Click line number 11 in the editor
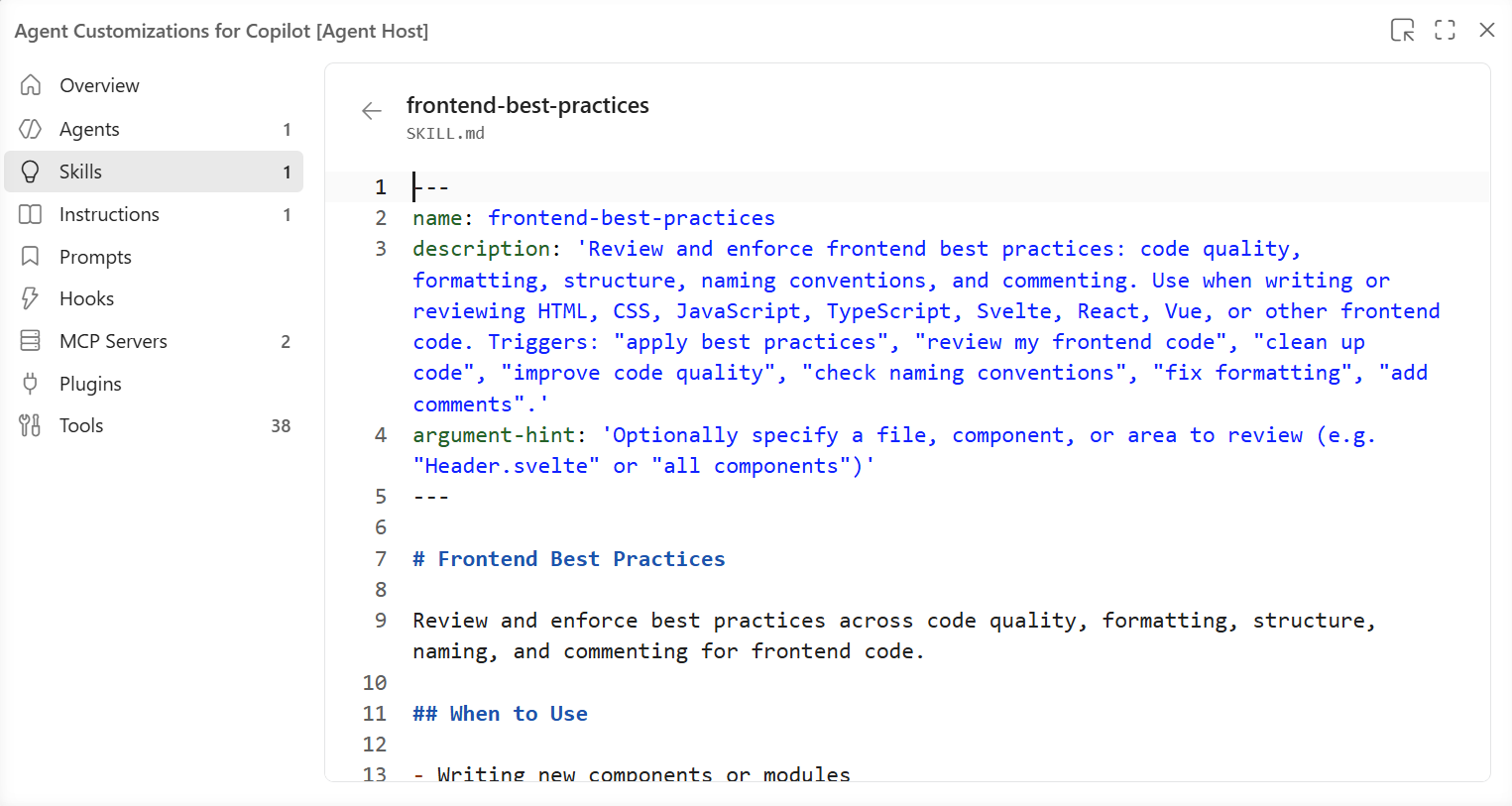 [375, 714]
